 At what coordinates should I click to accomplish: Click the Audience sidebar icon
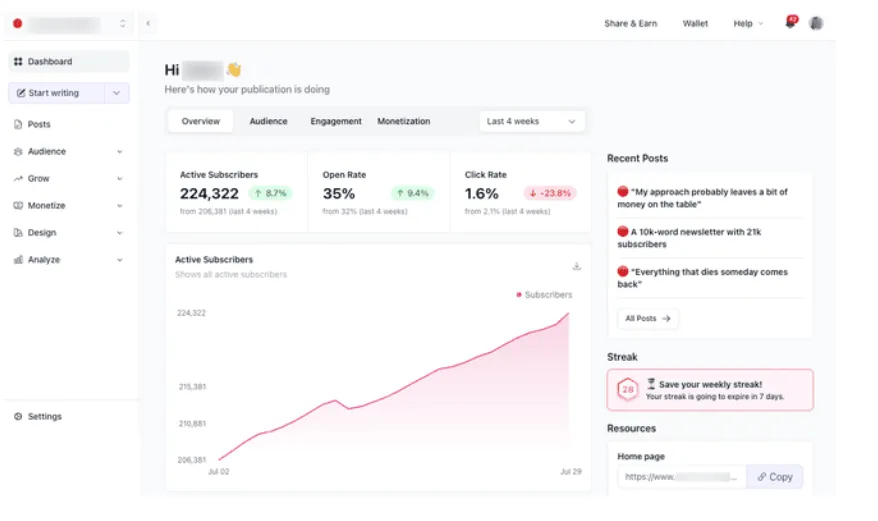point(18,151)
